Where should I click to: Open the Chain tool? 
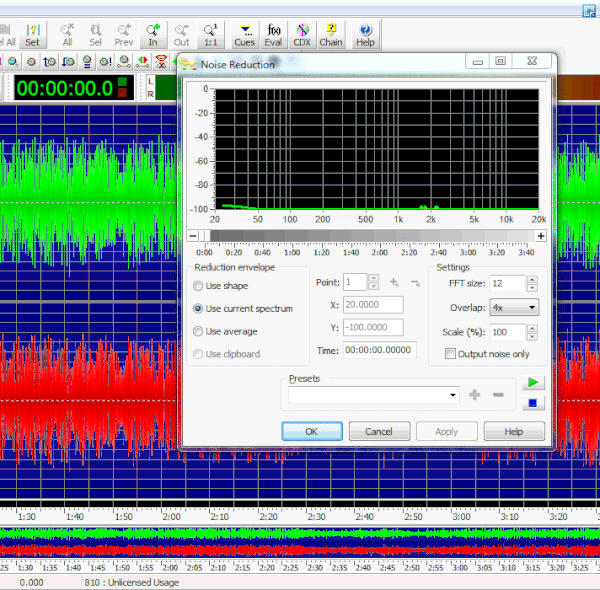pos(331,35)
